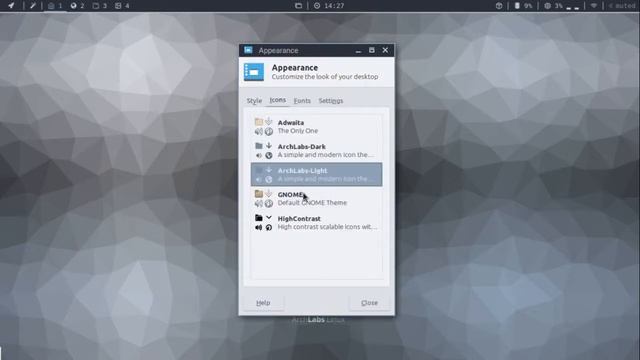640x360 pixels.
Task: Click the battery 9% indicator
Action: [523, 6]
